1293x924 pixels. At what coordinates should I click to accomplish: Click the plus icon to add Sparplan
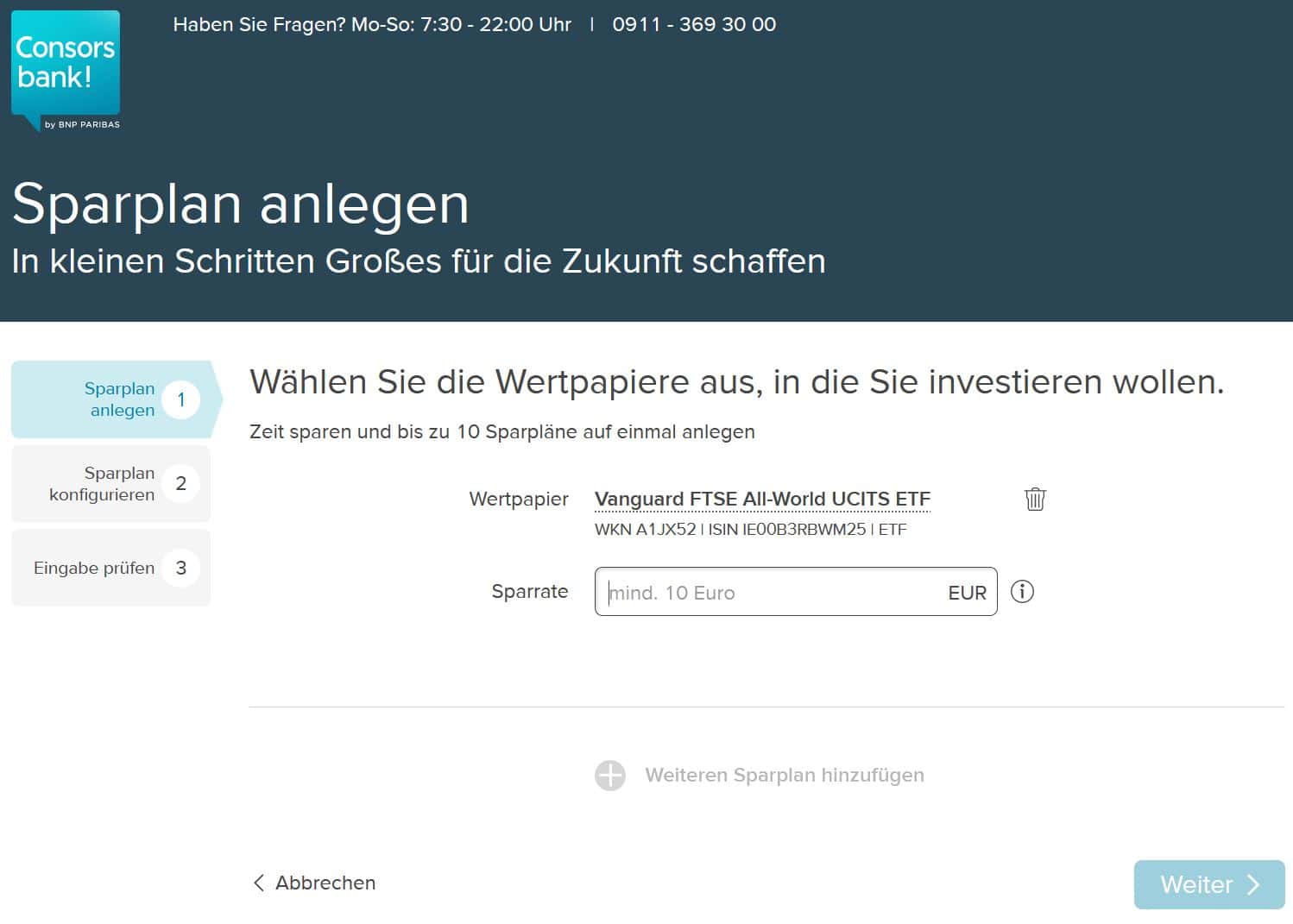click(x=610, y=775)
